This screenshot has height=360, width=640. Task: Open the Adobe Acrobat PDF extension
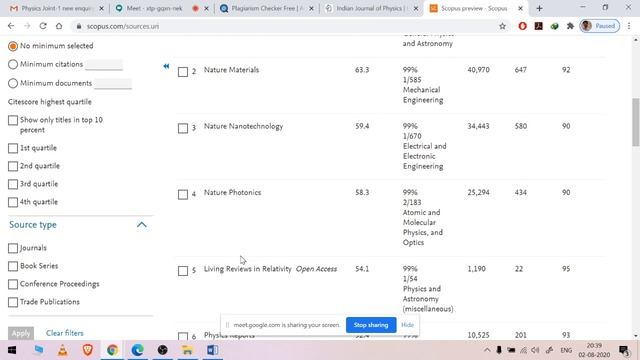click(x=538, y=26)
